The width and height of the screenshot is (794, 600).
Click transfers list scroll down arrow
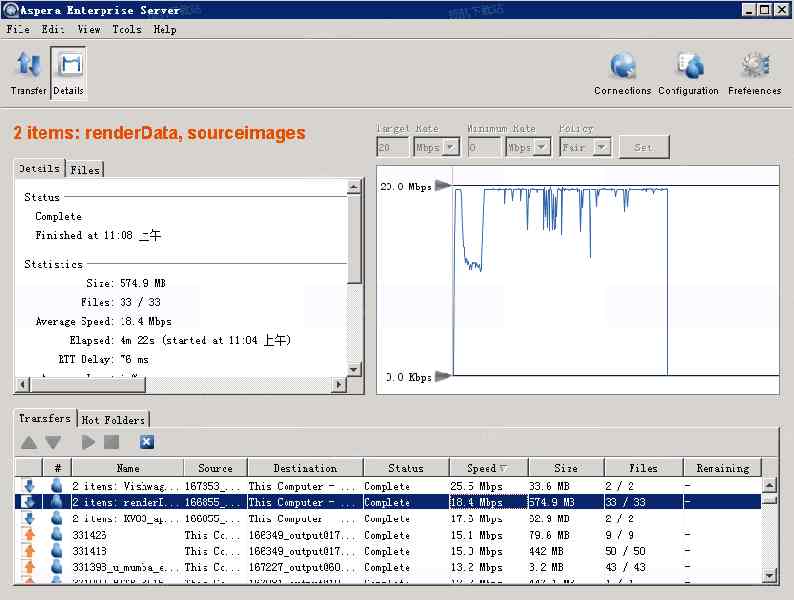click(x=769, y=575)
